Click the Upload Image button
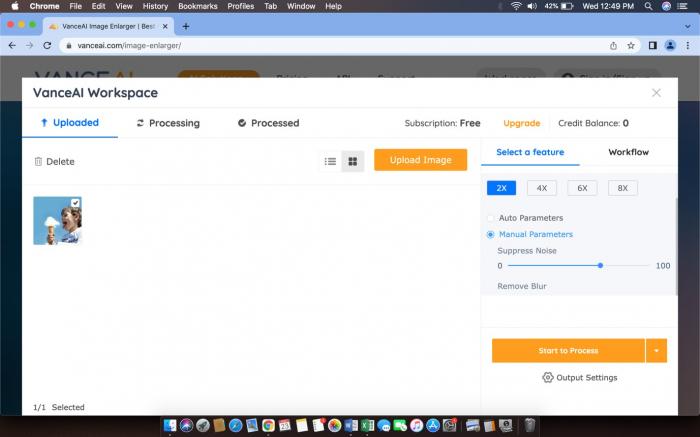Screen dimensions: 700x437 (x=421, y=160)
